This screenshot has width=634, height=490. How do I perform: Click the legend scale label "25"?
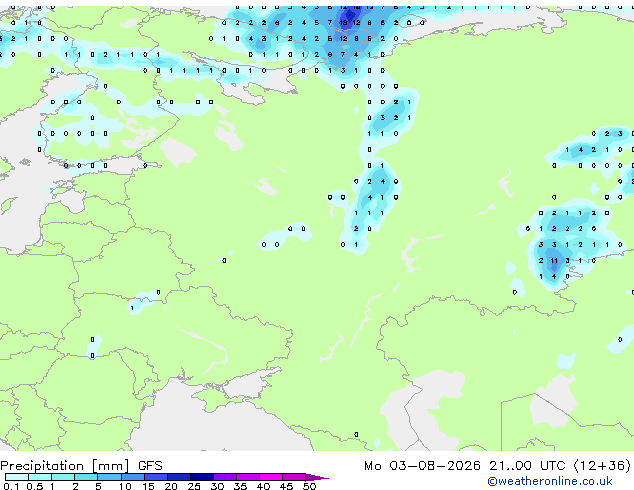point(194,486)
